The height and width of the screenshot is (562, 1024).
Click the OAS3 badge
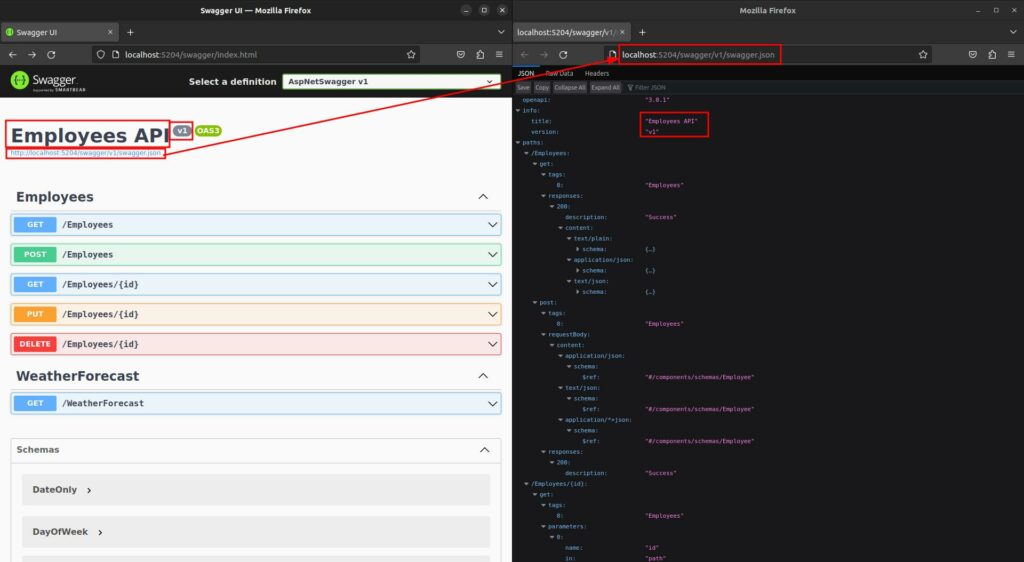(208, 131)
